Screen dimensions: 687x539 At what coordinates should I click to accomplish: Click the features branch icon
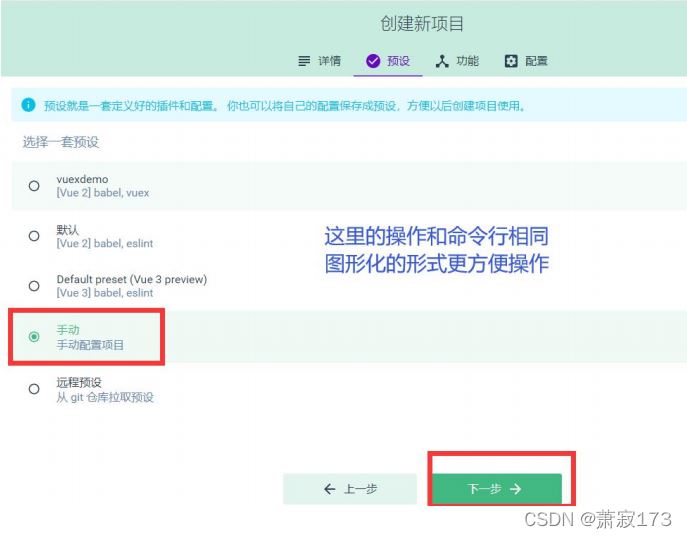click(x=442, y=61)
